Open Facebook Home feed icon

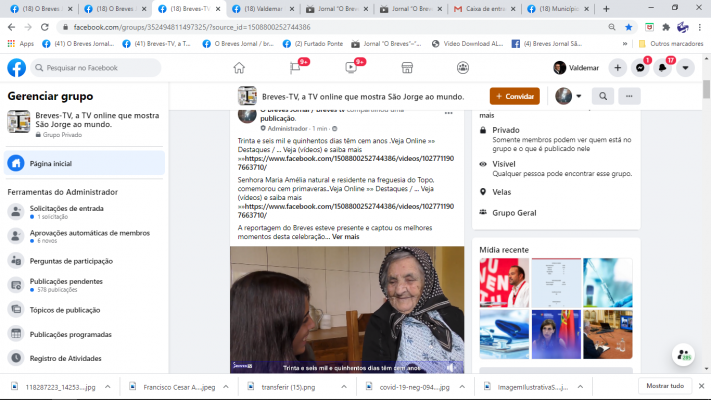(x=239, y=68)
